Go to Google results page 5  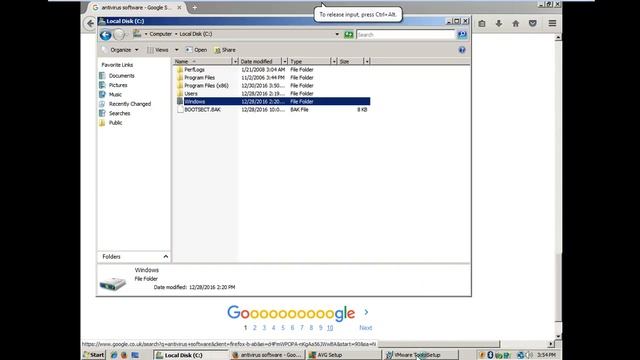tap(283, 328)
